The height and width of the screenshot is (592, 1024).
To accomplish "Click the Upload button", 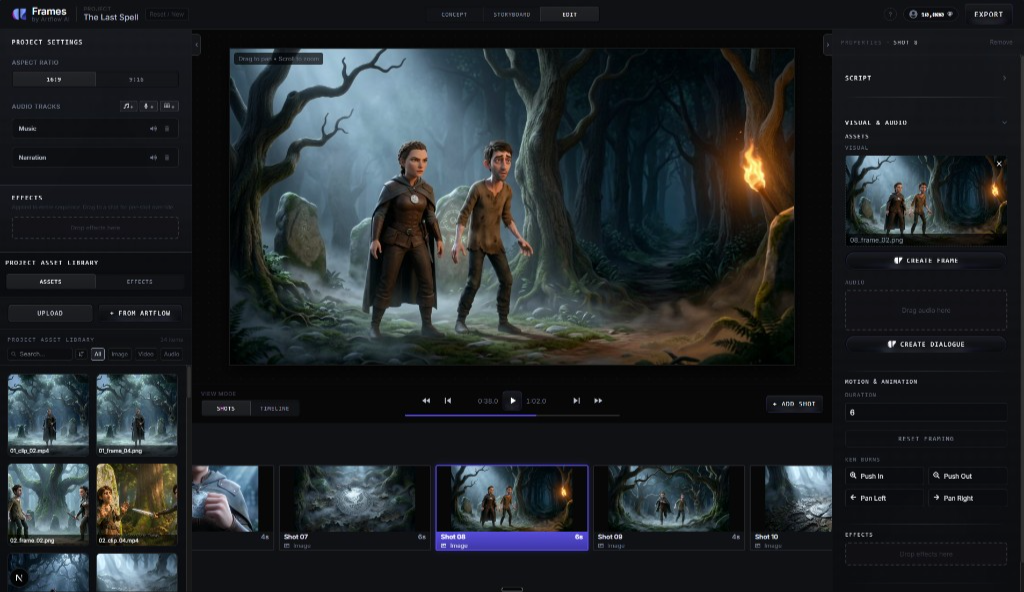I will (50, 314).
